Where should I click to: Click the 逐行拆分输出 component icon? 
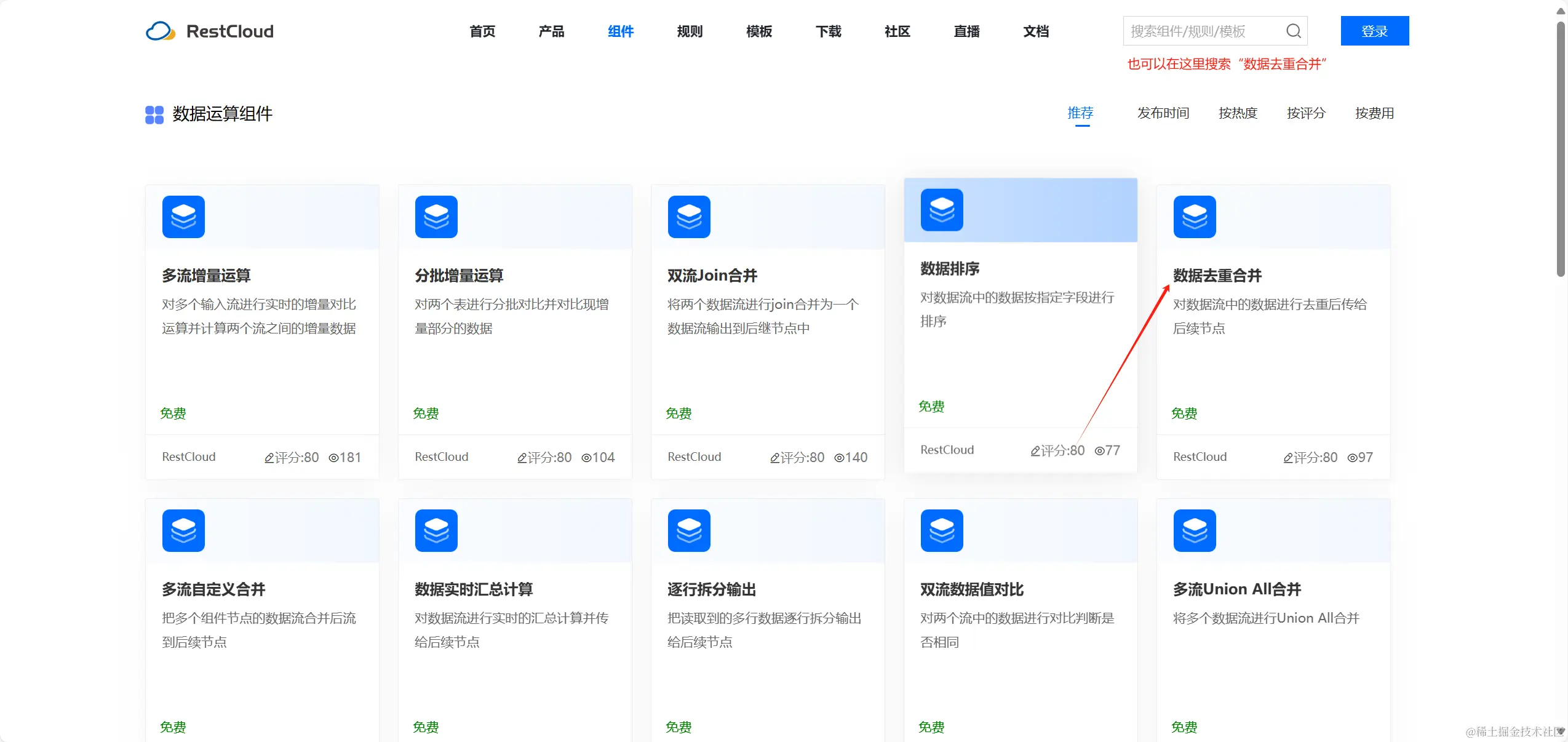[689, 530]
